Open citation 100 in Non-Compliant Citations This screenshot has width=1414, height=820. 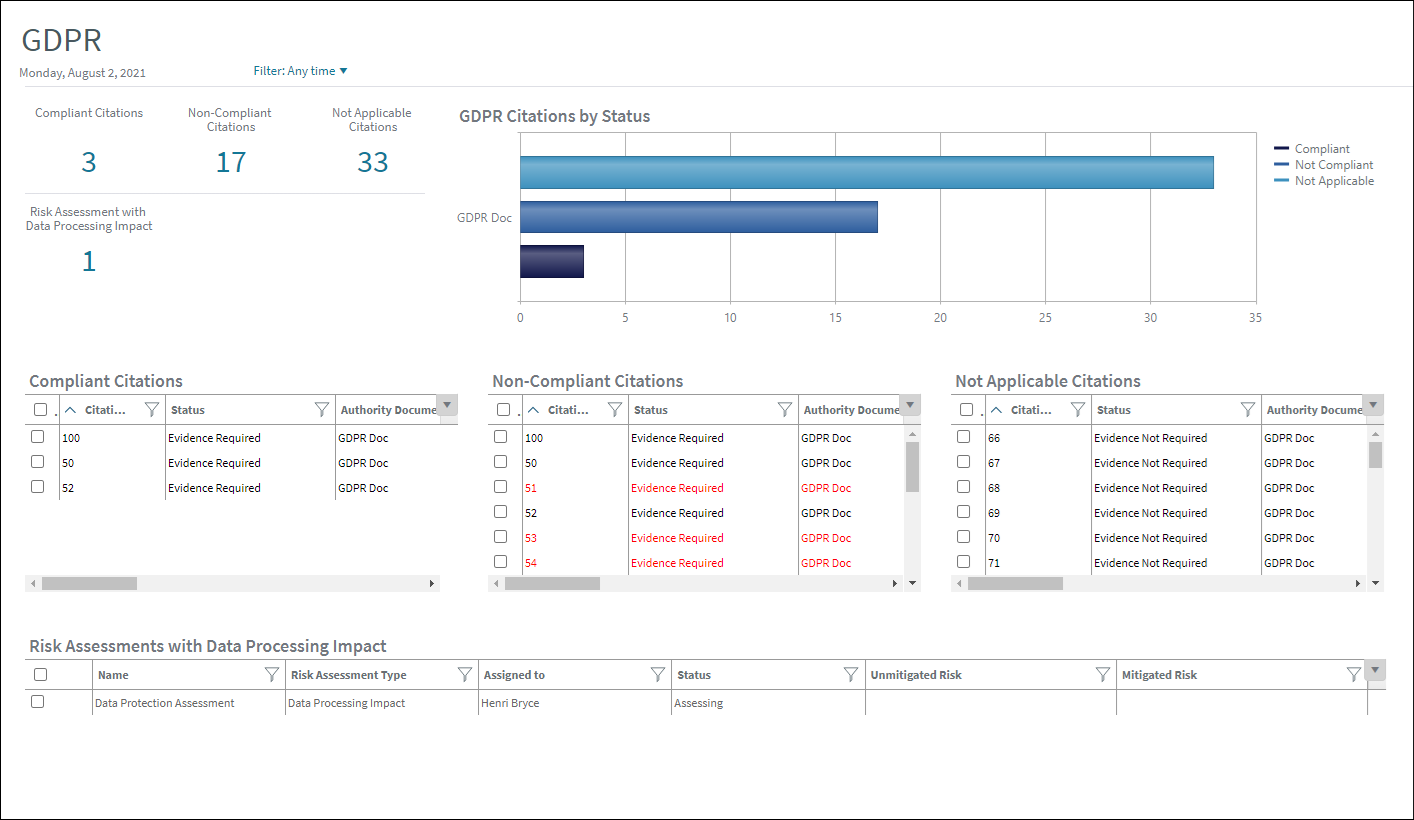[534, 437]
